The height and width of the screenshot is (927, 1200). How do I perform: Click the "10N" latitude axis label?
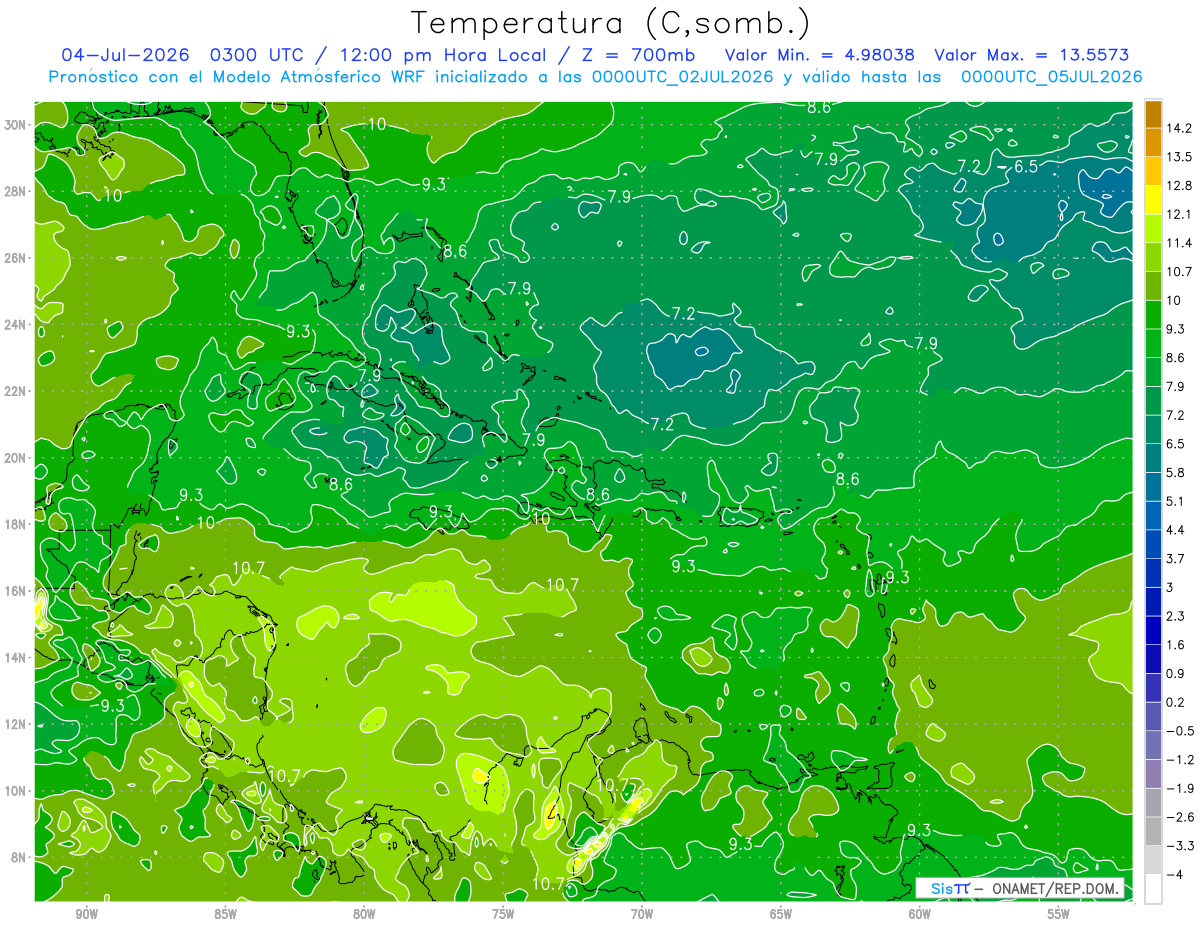(14, 790)
